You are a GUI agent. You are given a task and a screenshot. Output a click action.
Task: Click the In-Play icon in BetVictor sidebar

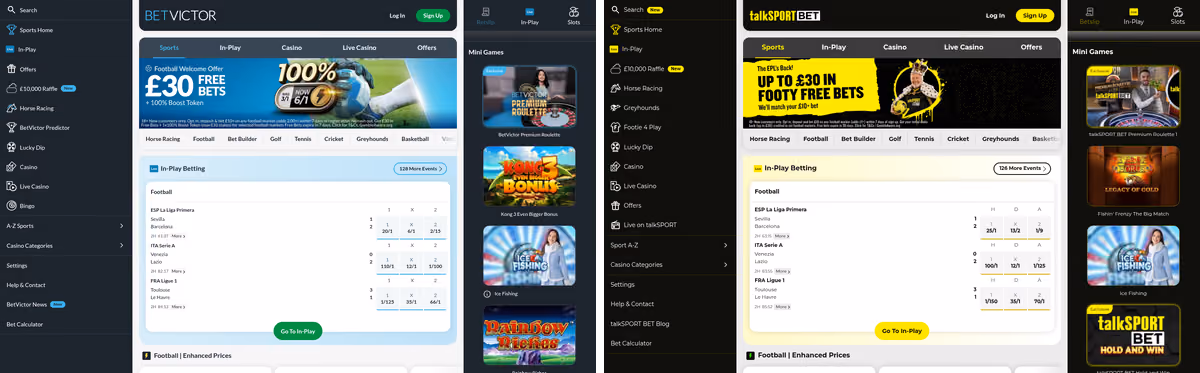coord(10,49)
